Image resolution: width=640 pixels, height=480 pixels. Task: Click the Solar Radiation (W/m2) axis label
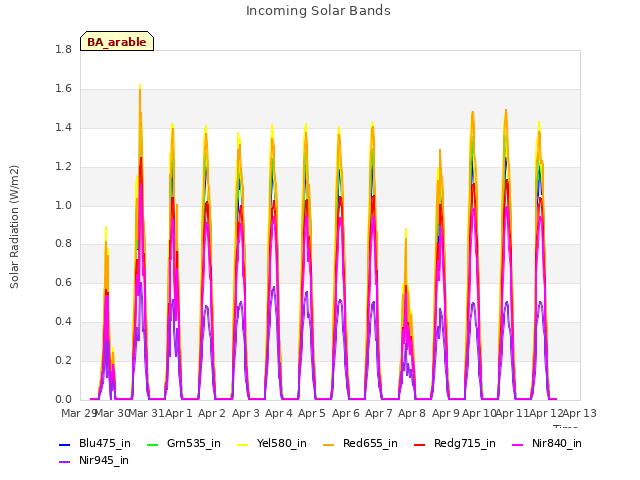tap(14, 227)
